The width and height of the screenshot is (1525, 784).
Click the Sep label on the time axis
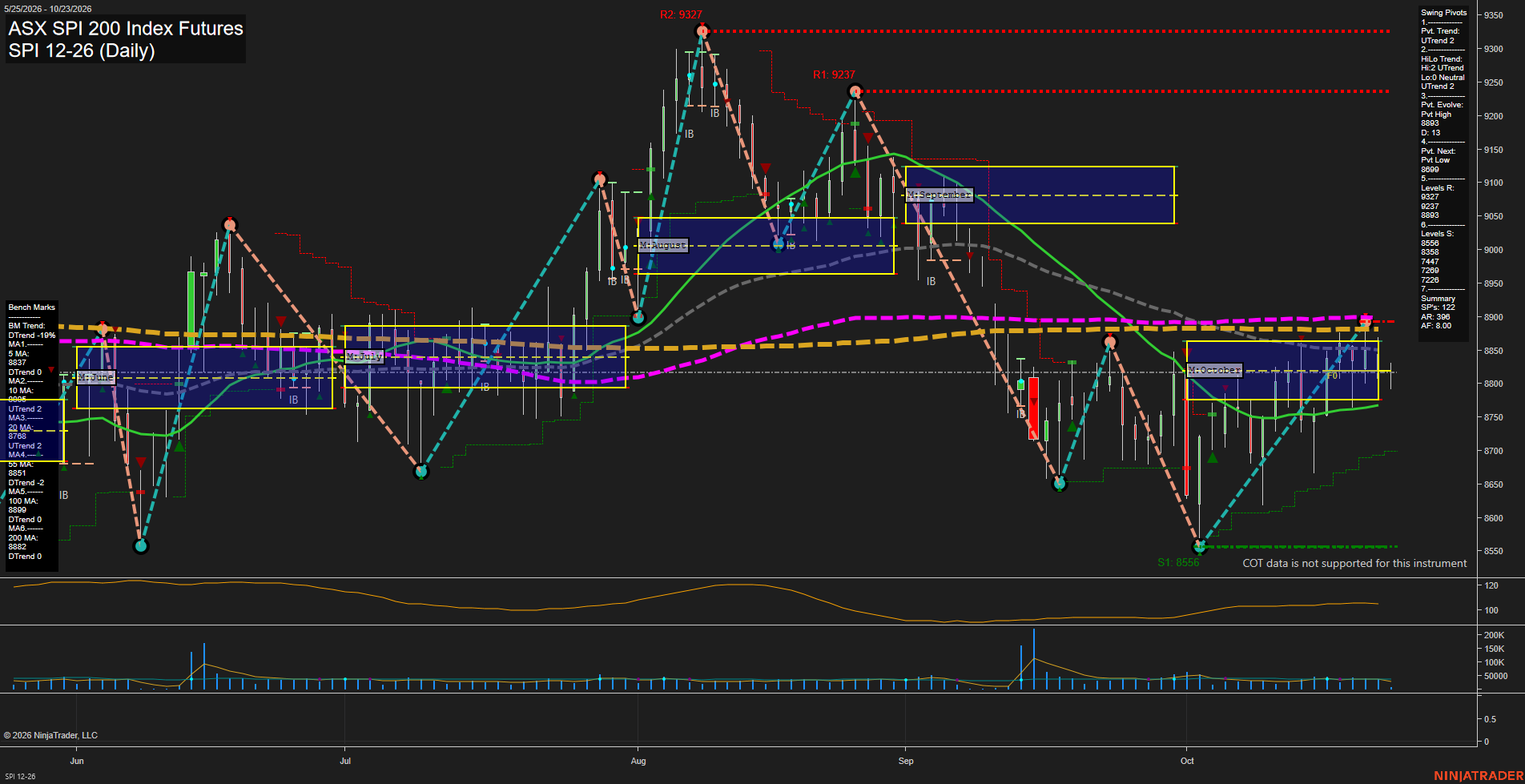906,761
